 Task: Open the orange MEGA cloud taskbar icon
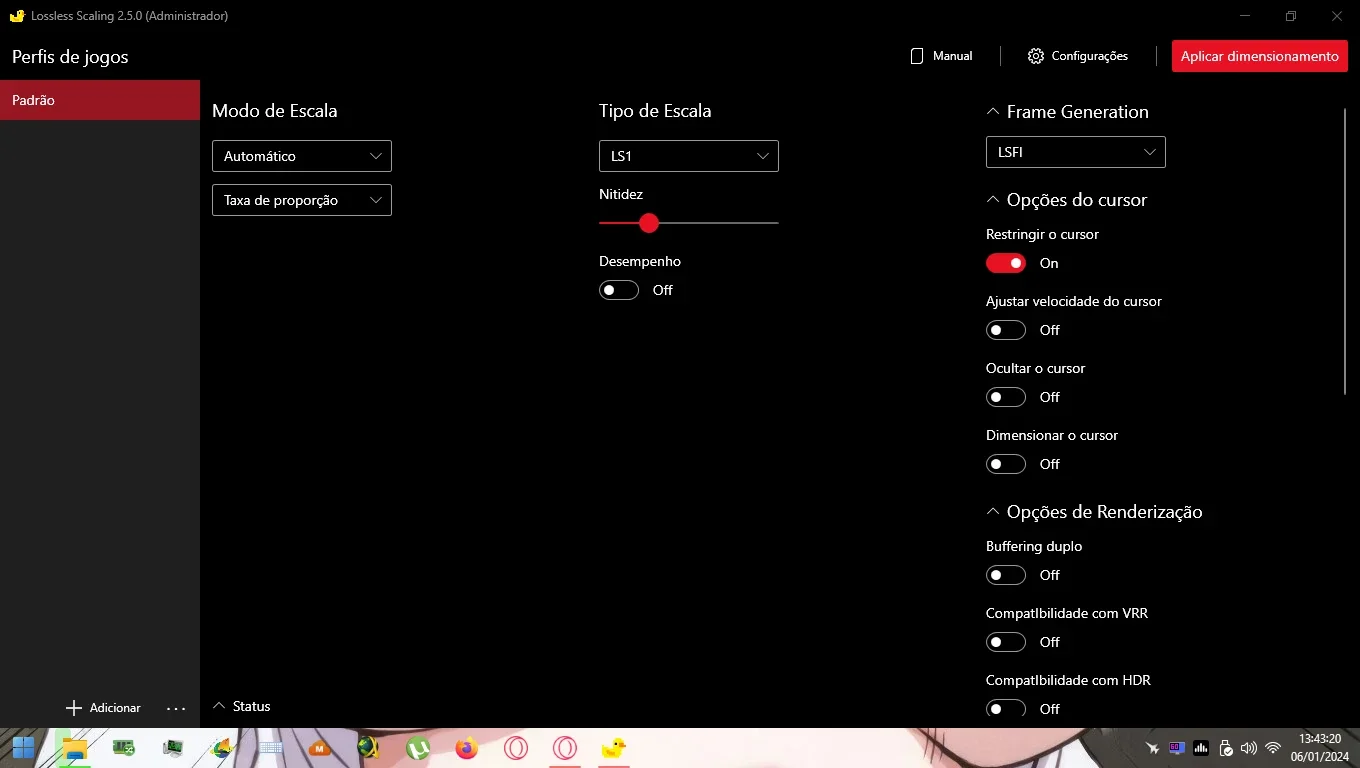coord(320,748)
